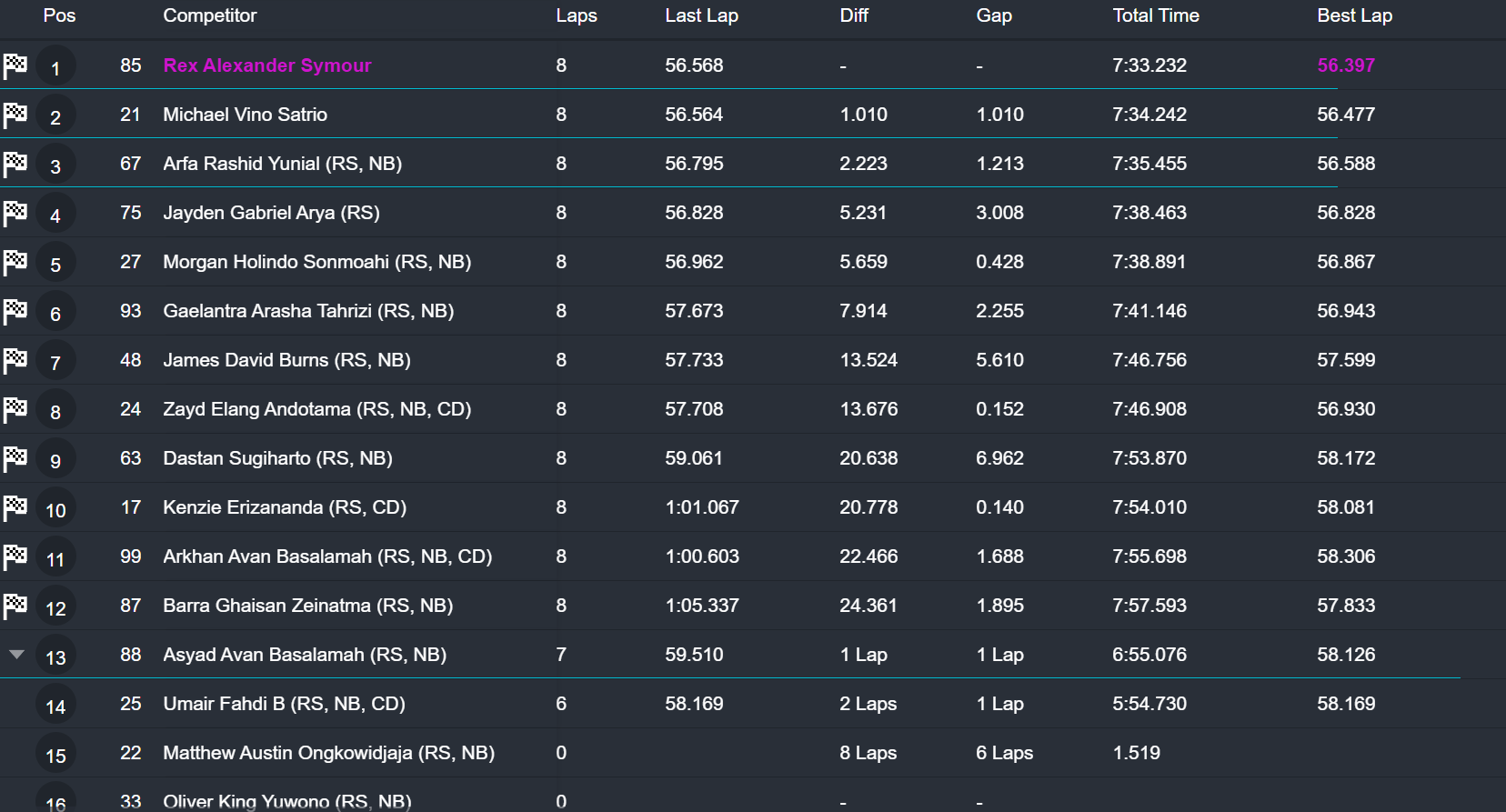Click the Gap column header
This screenshot has height=812, width=1506.
pyautogui.click(x=993, y=15)
